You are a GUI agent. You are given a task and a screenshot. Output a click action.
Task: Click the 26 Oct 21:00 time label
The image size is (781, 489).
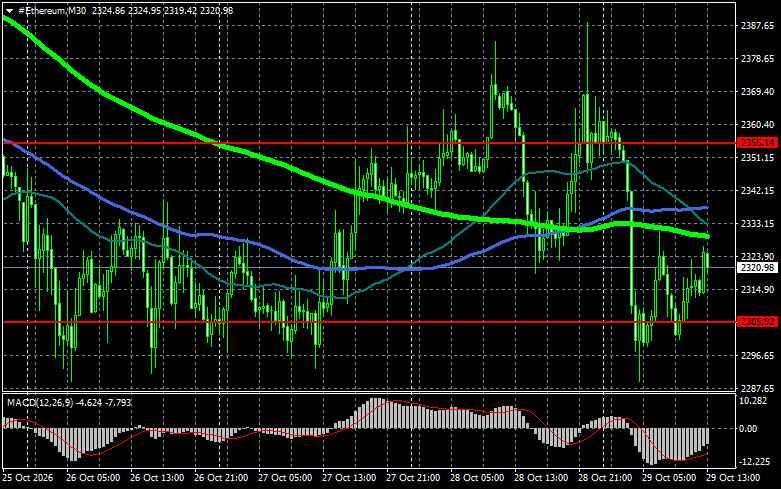click(x=221, y=478)
